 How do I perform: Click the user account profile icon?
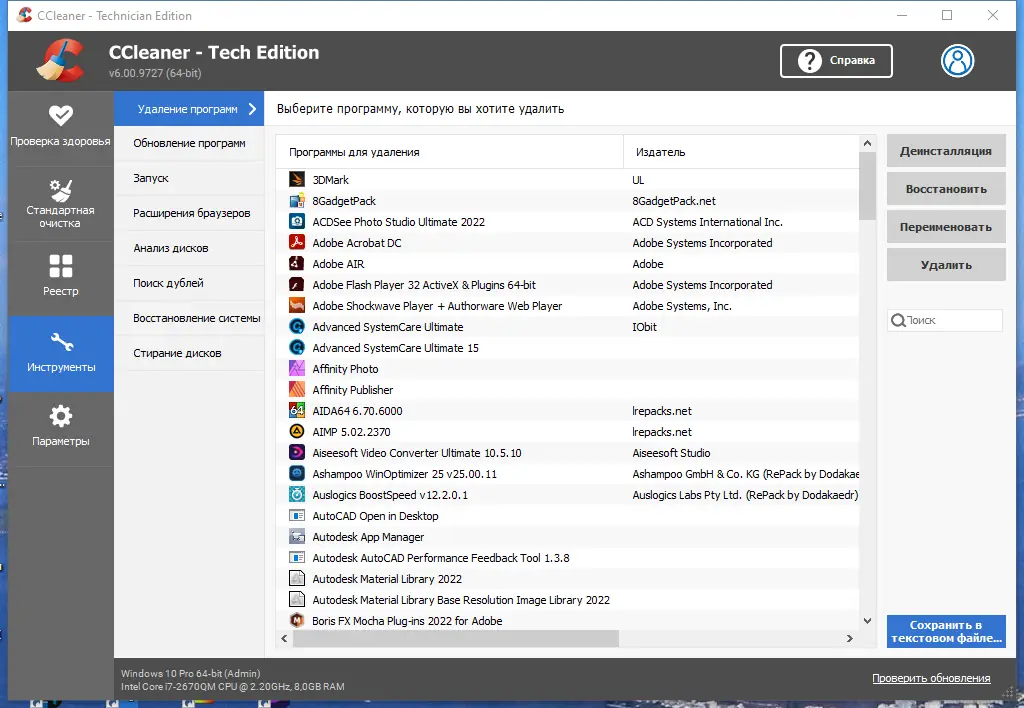click(957, 61)
